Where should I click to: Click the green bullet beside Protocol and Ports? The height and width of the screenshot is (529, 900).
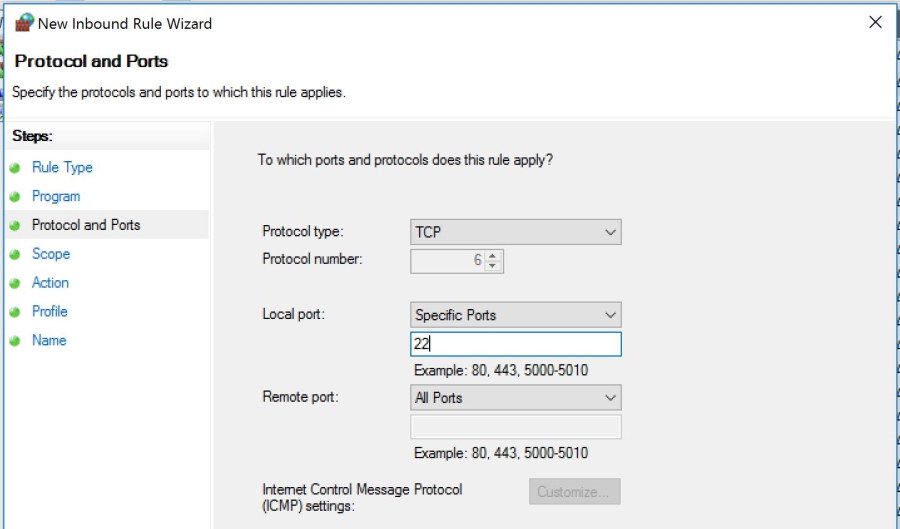[15, 225]
